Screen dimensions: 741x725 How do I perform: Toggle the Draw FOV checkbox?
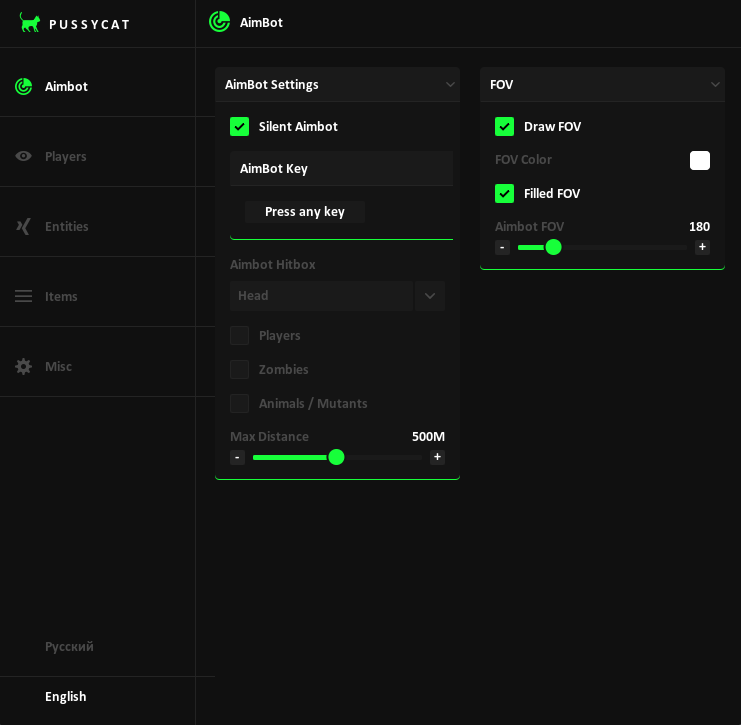(504, 126)
